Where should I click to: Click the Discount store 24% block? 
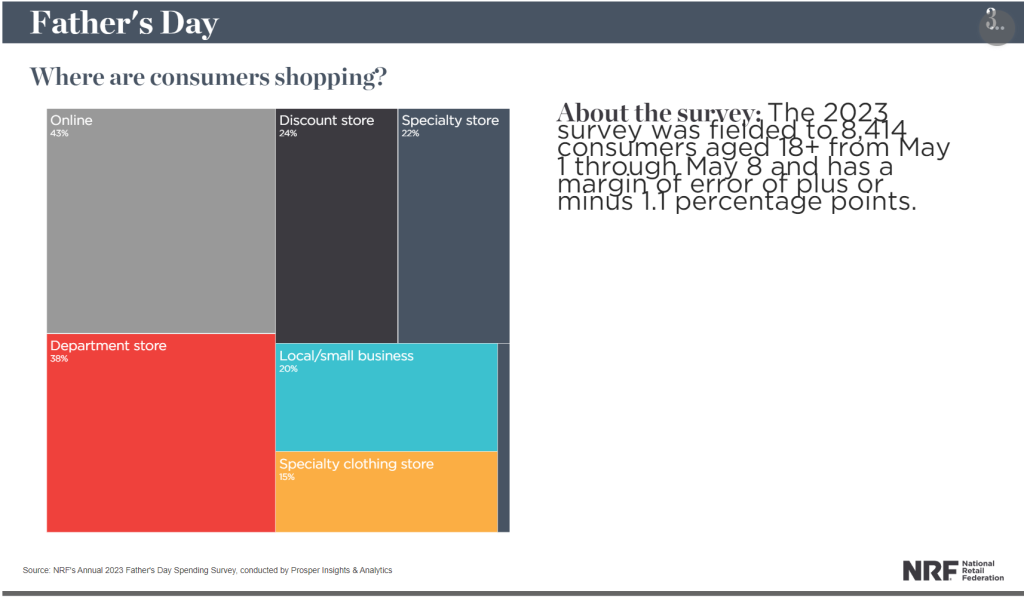tap(336, 225)
